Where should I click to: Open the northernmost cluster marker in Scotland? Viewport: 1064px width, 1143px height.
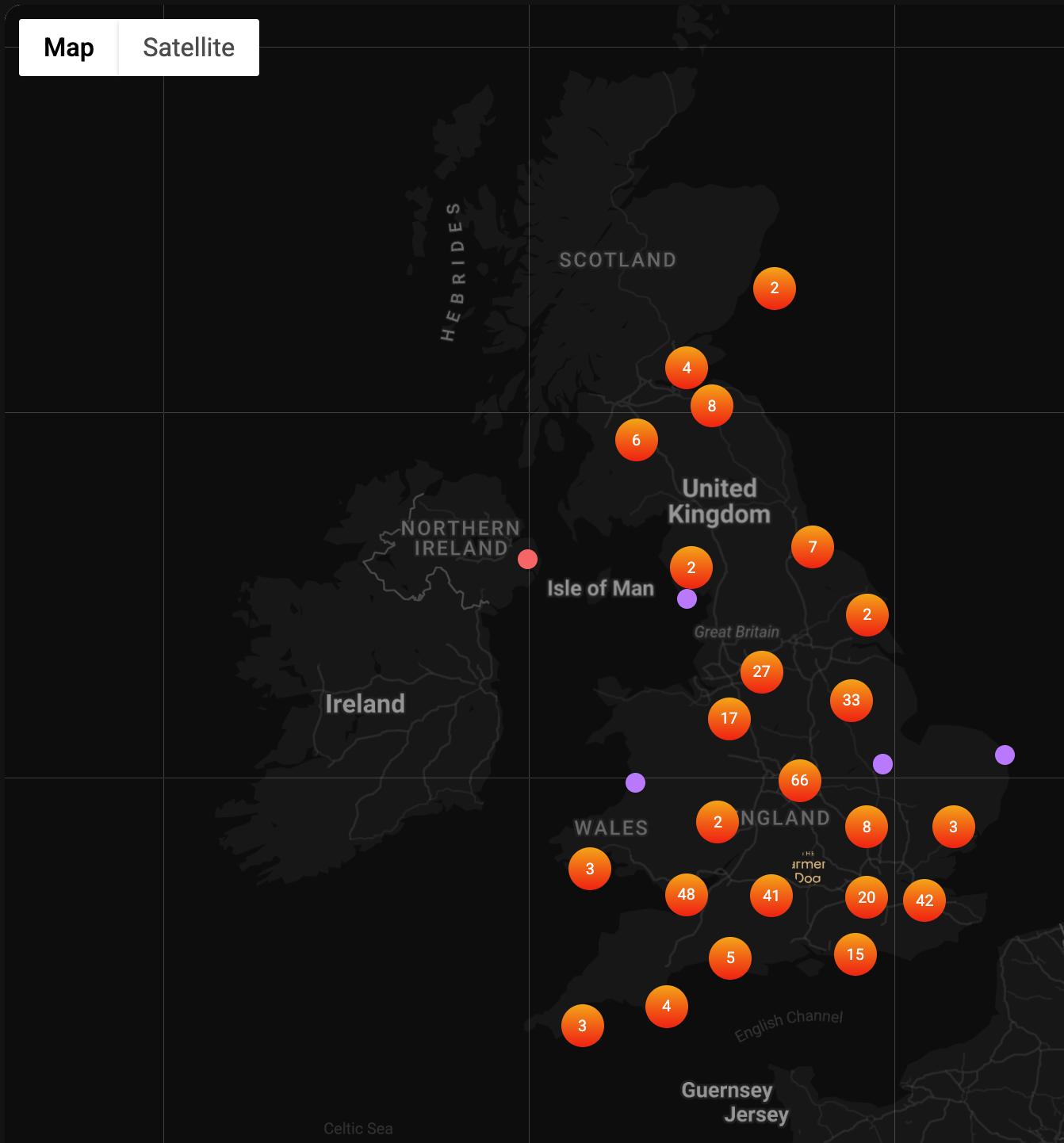pos(775,289)
